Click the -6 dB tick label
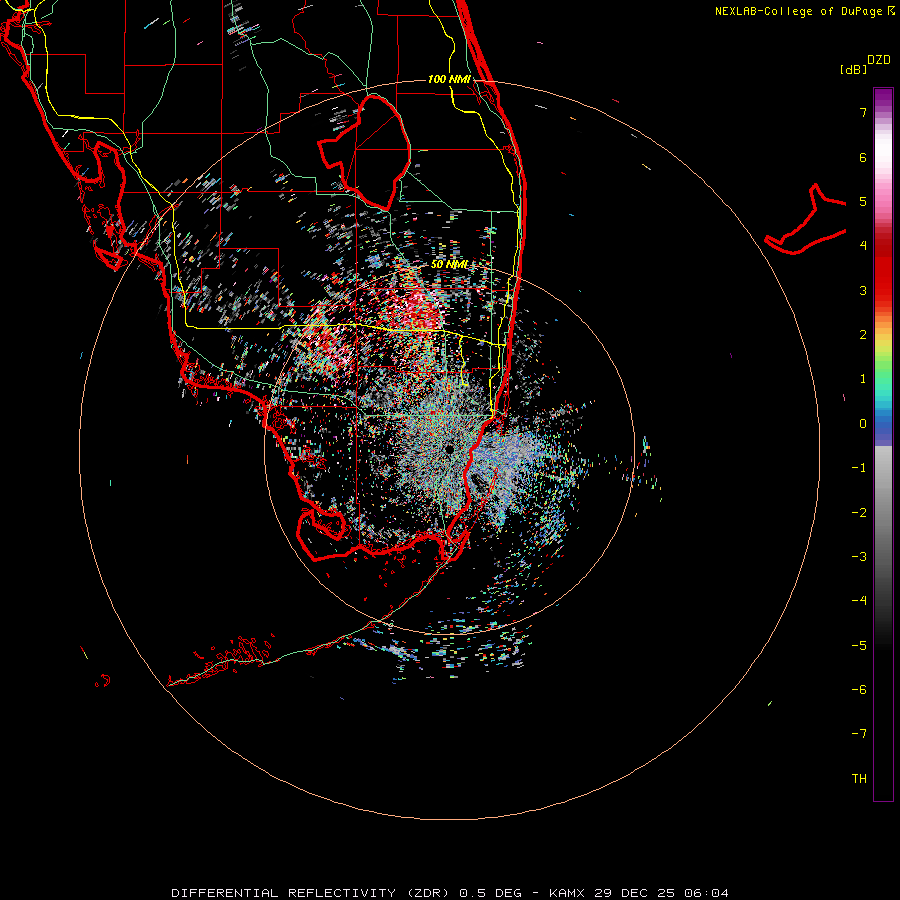900x900 pixels. pos(859,690)
